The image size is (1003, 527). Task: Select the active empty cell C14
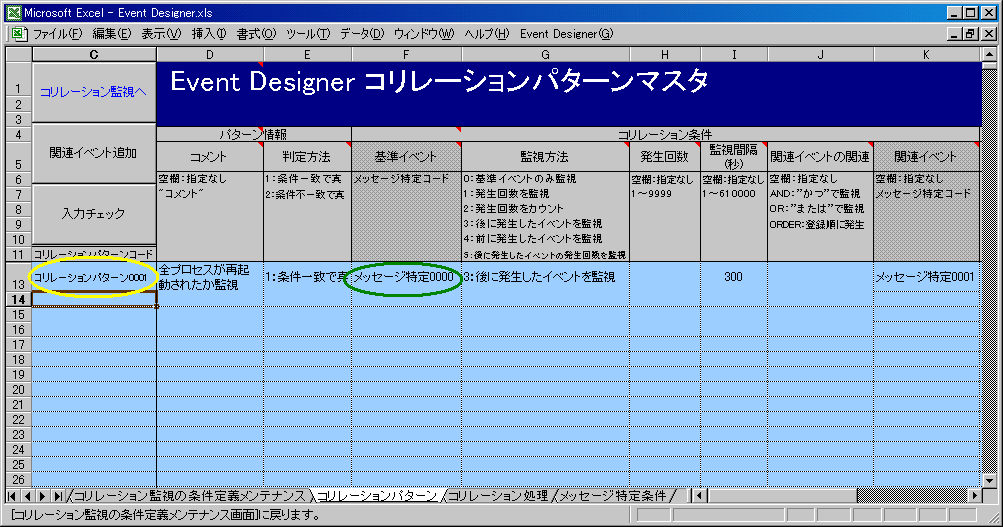click(x=93, y=299)
